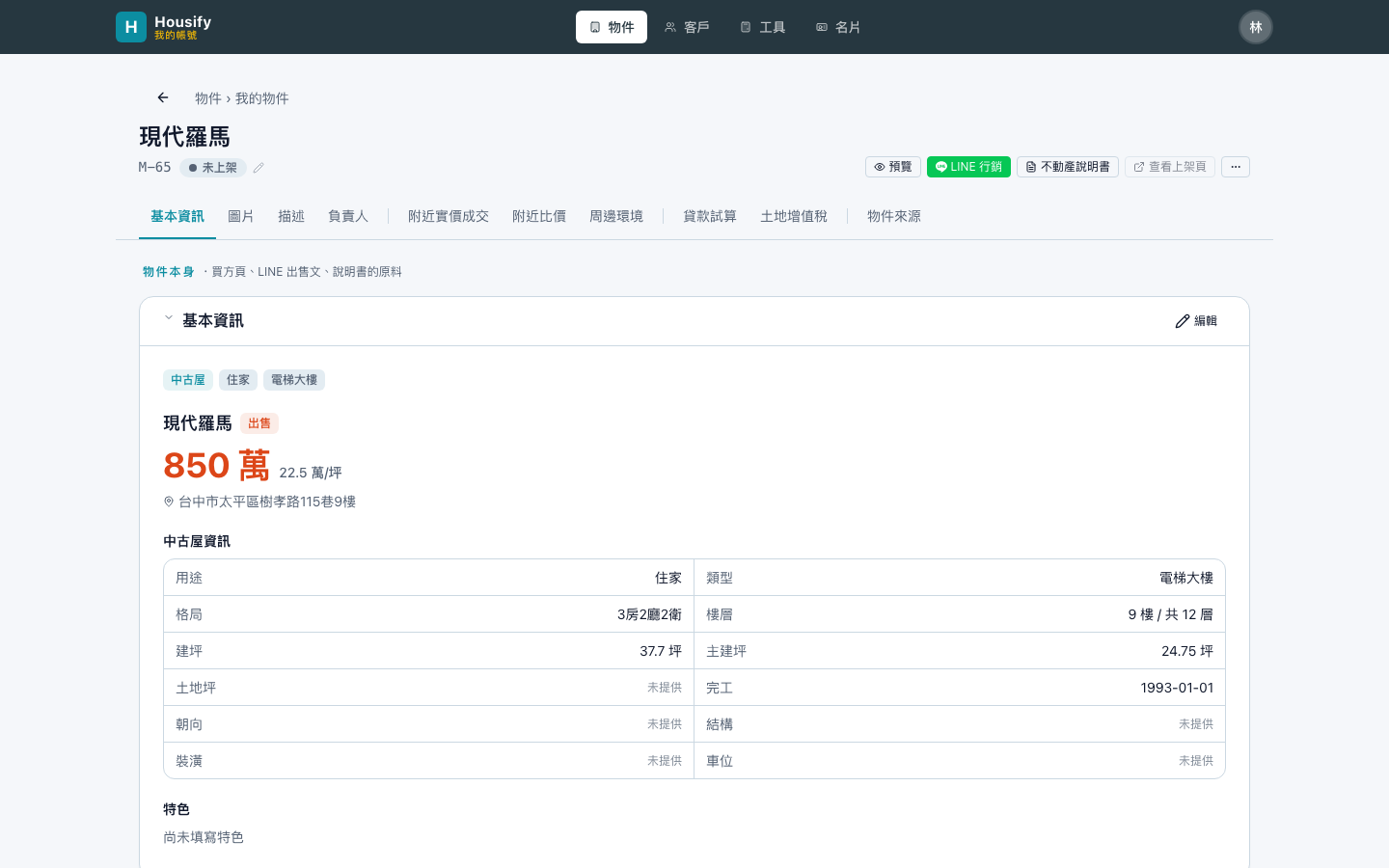Click the address 台中市太平區樹孝路115巷9樓

[x=267, y=502]
